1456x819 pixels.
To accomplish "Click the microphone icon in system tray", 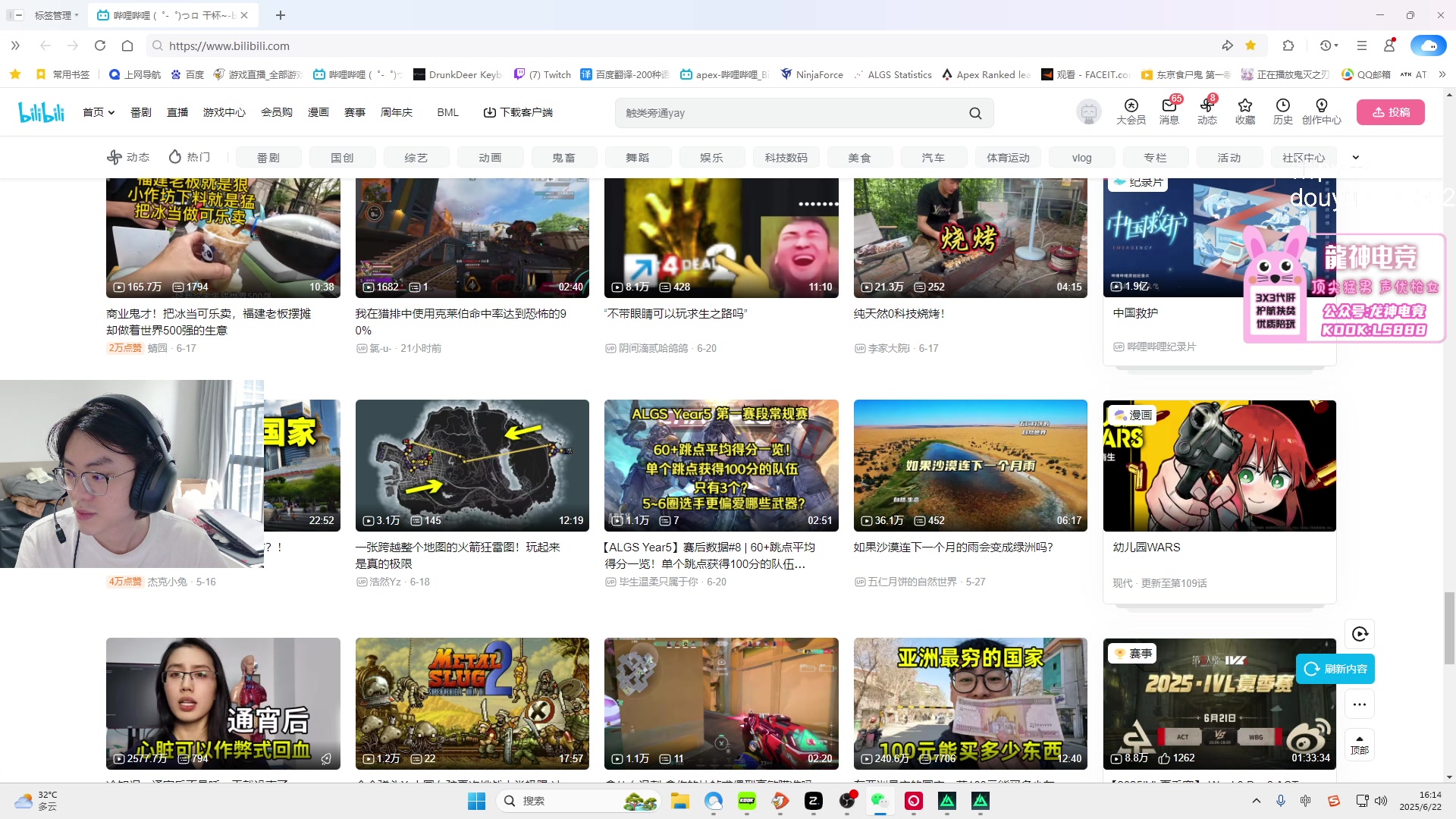I will coord(1281,801).
